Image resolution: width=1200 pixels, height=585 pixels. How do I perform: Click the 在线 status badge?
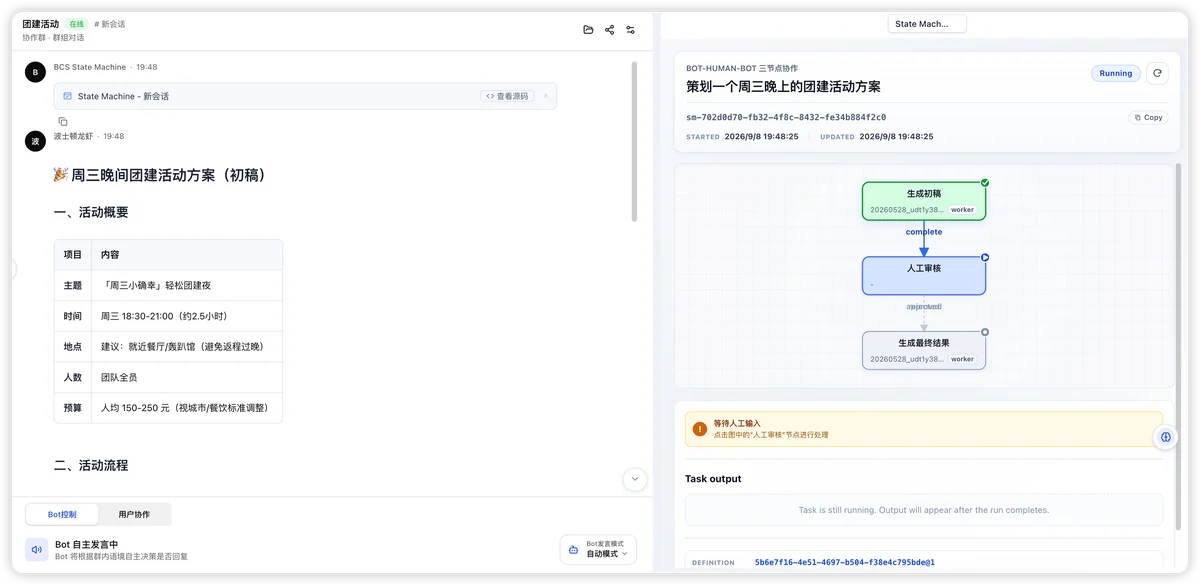(x=77, y=24)
